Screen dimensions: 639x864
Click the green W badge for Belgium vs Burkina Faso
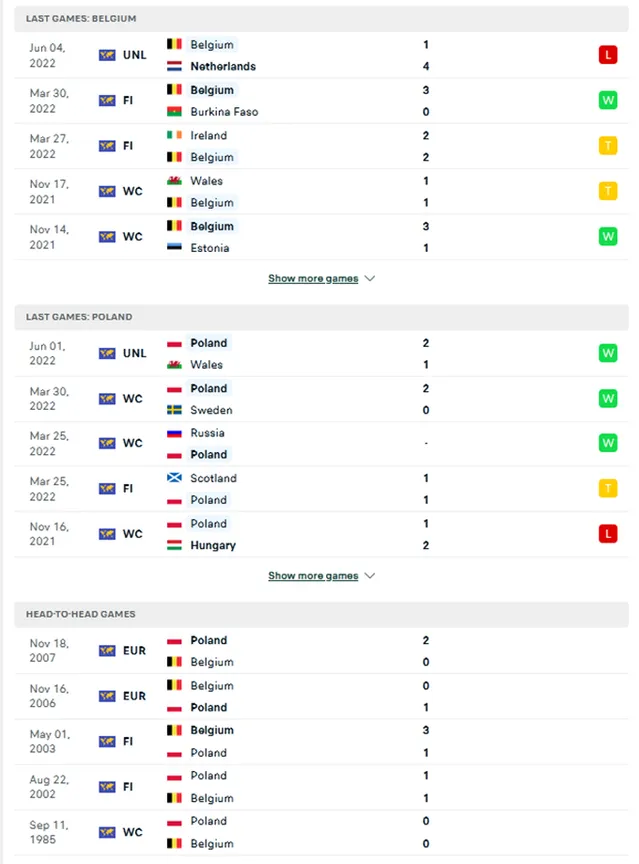coord(608,100)
